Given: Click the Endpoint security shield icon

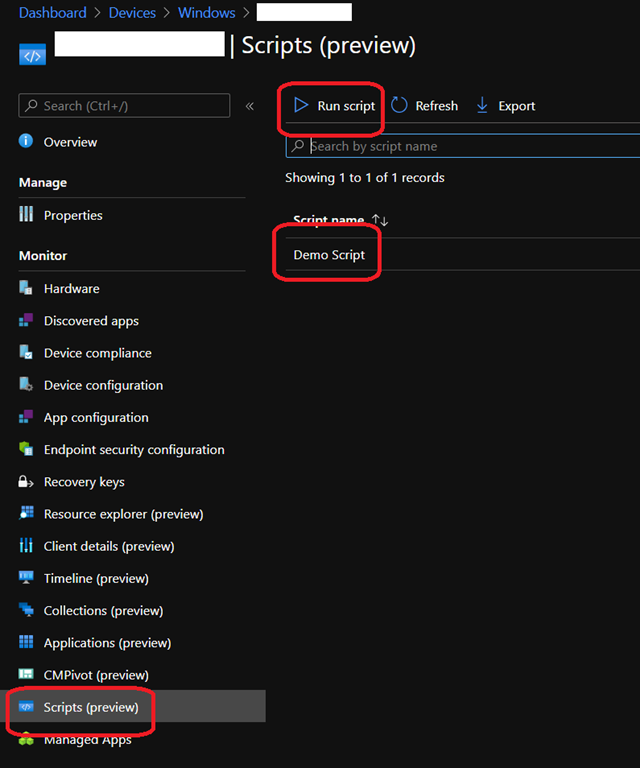Looking at the screenshot, I should click(x=26, y=450).
